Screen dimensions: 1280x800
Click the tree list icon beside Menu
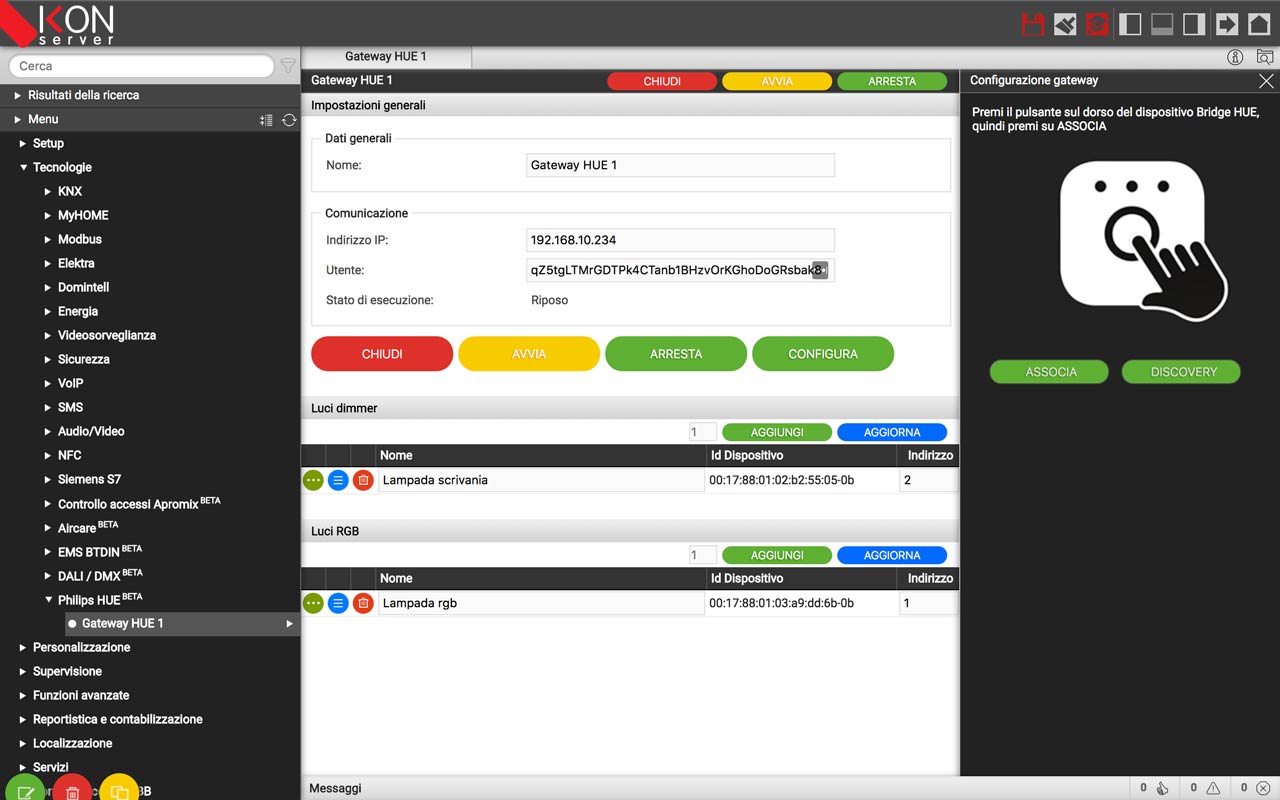(266, 120)
